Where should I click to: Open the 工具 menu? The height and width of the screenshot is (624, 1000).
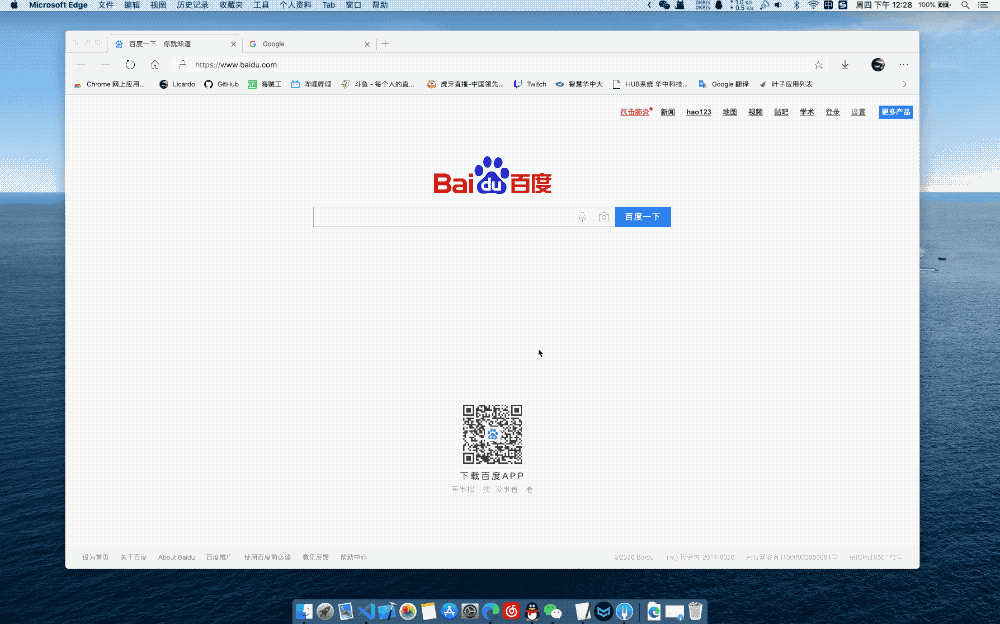pos(261,5)
